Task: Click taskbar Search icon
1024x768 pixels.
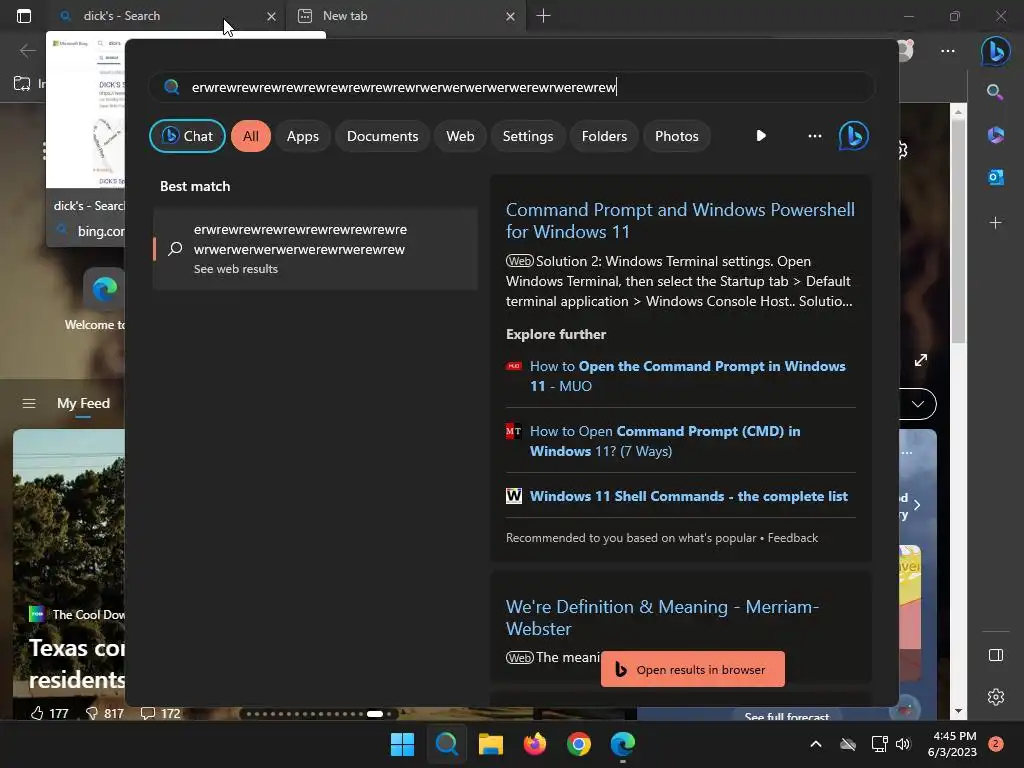Action: click(447, 744)
